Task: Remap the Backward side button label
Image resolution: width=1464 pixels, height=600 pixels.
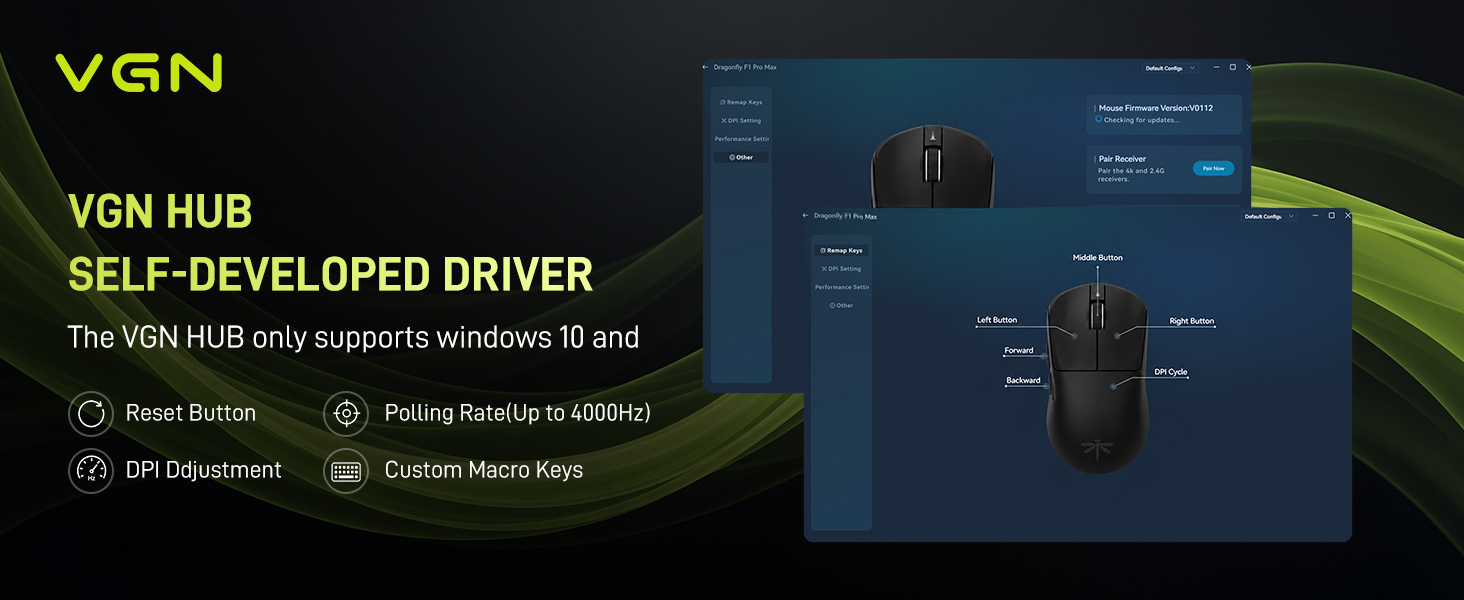Action: 1023,380
